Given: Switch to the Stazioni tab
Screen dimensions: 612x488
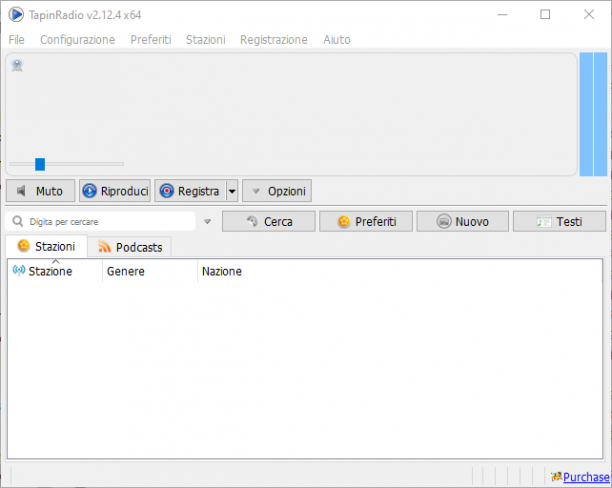Looking at the screenshot, I should [46, 246].
